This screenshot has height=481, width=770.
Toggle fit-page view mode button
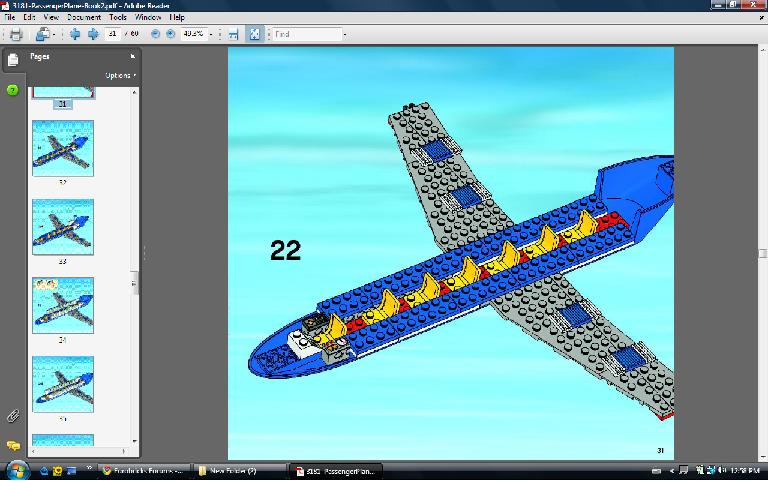(255, 34)
